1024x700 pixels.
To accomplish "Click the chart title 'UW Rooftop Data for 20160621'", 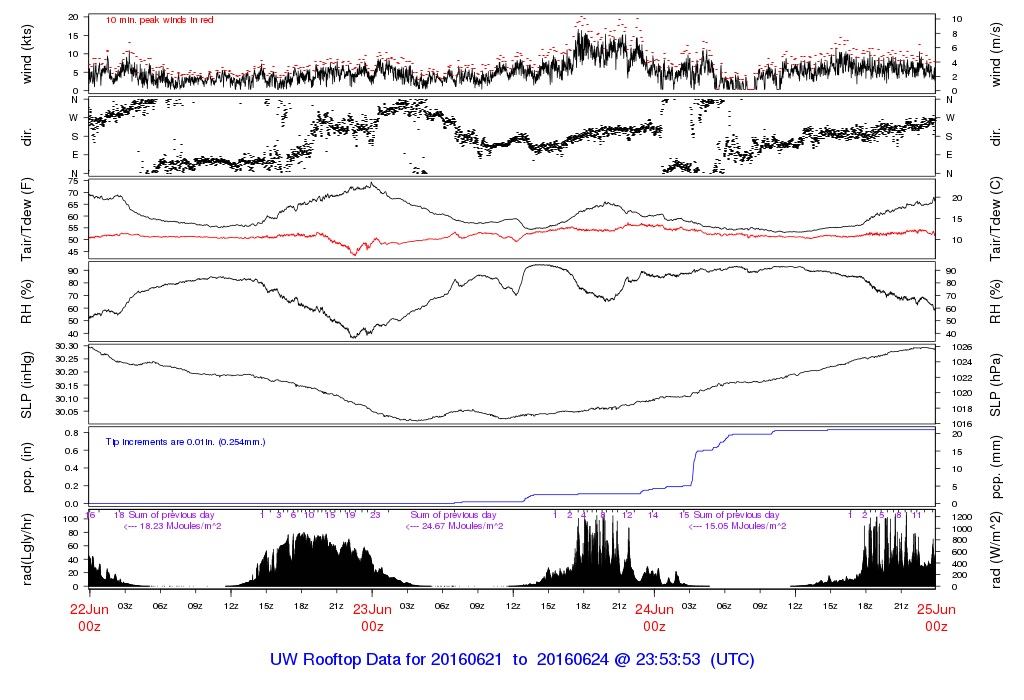I will 386,660.
